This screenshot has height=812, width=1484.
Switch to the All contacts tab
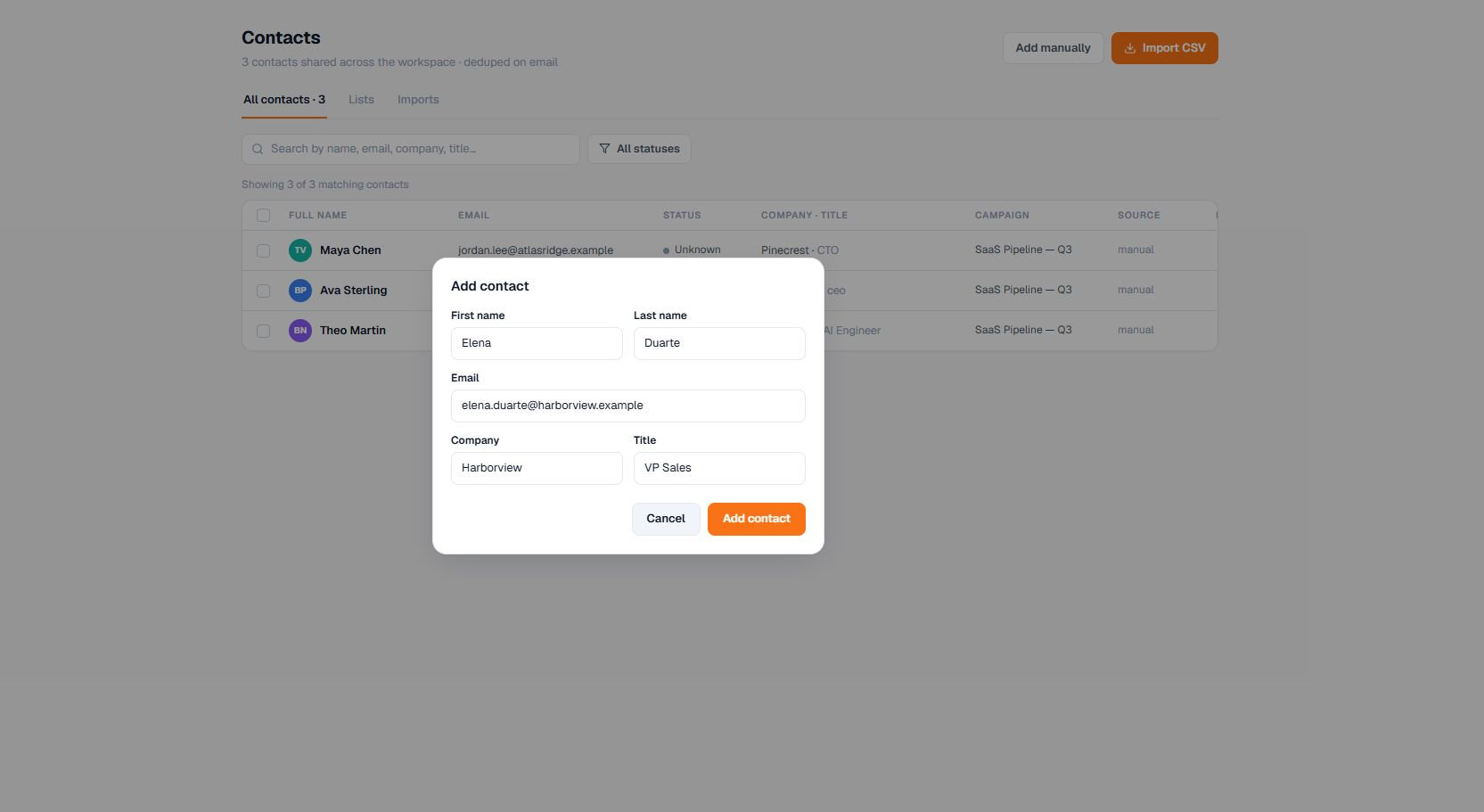point(284,100)
